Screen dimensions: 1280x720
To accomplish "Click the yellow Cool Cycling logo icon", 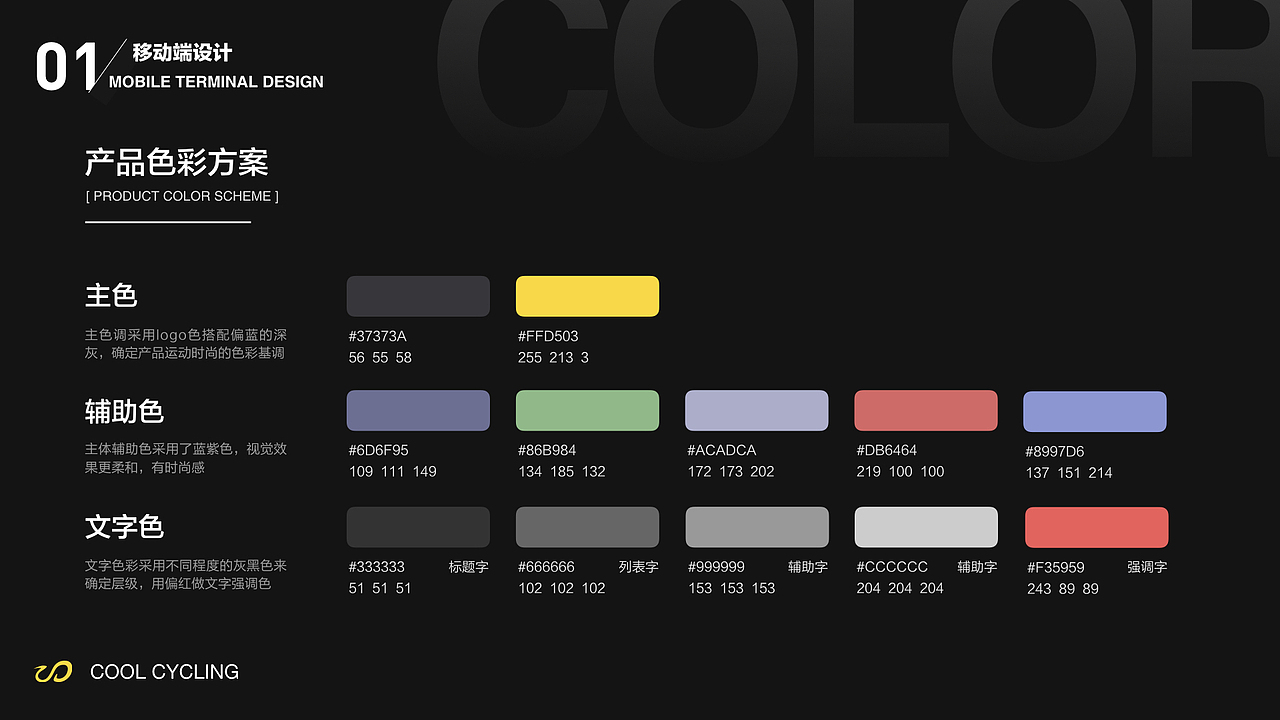I will [54, 672].
